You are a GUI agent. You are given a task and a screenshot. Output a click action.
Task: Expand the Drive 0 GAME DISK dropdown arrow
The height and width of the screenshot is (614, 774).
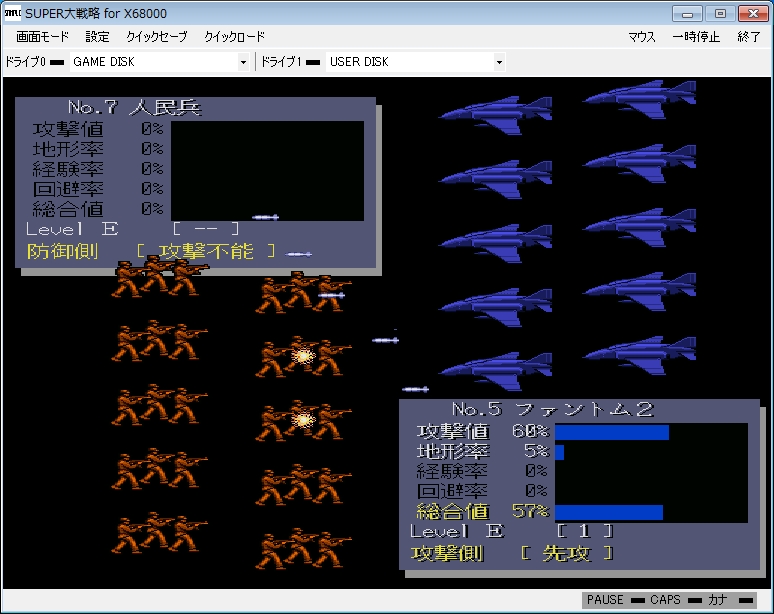(243, 62)
